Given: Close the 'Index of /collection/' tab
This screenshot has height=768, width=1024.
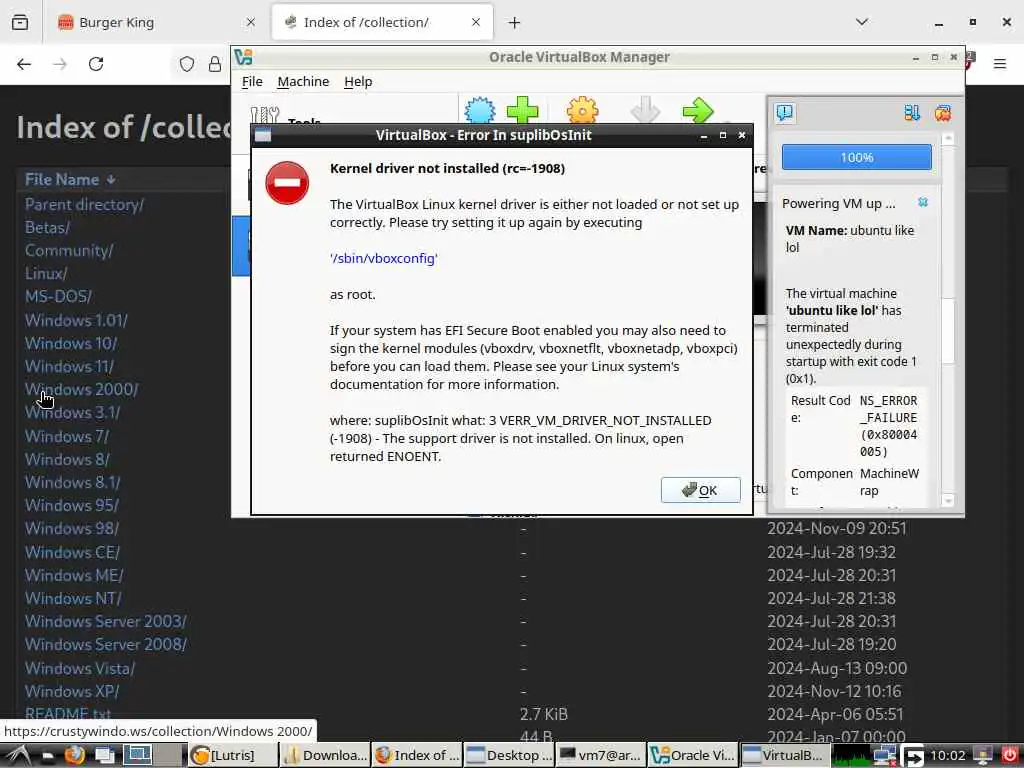Looking at the screenshot, I should [475, 22].
